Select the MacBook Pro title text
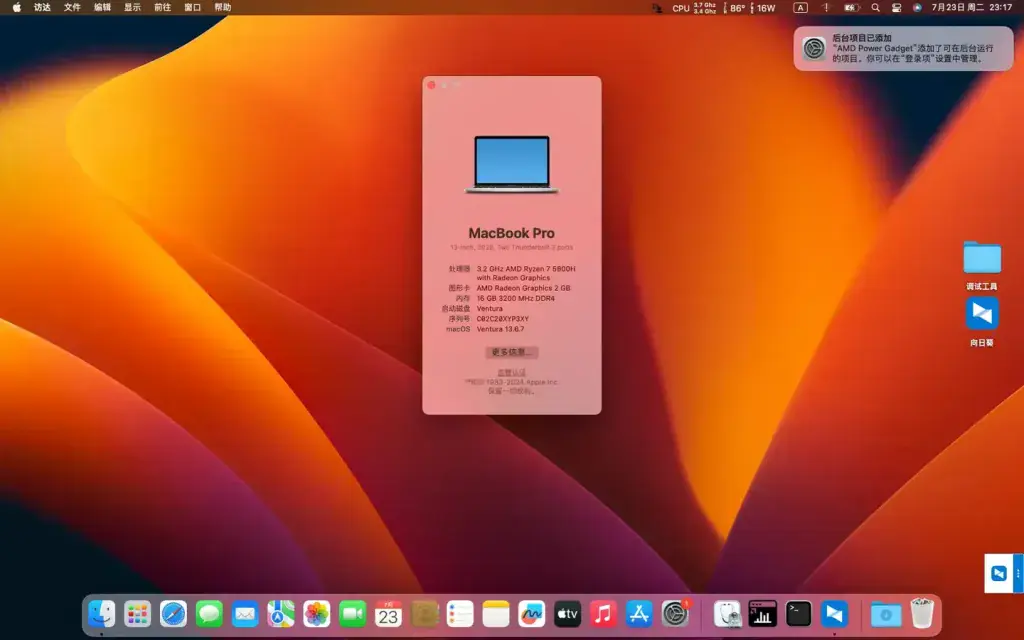This screenshot has height=640, width=1024. (511, 233)
